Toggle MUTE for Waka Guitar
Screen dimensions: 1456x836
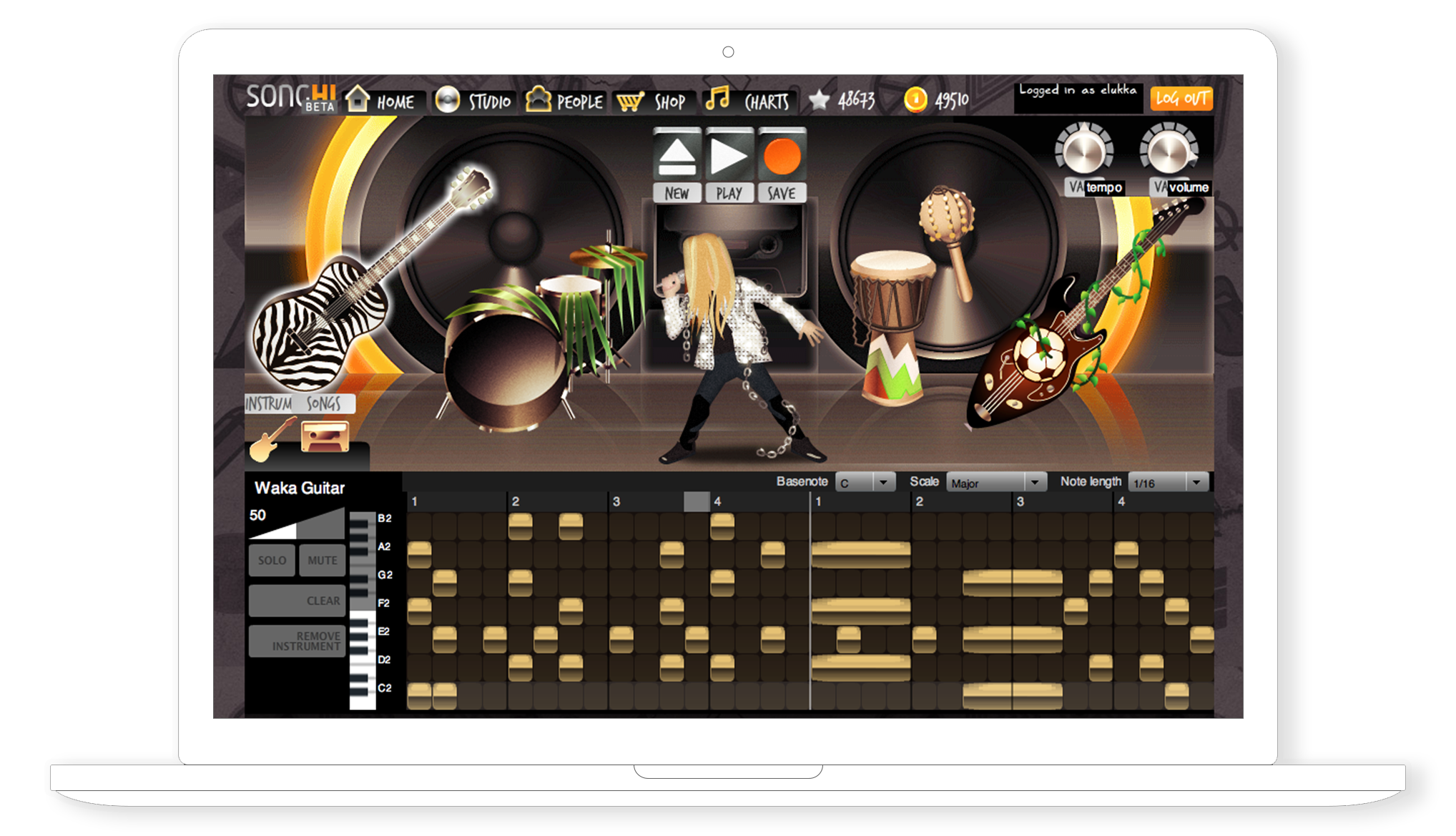tap(322, 561)
